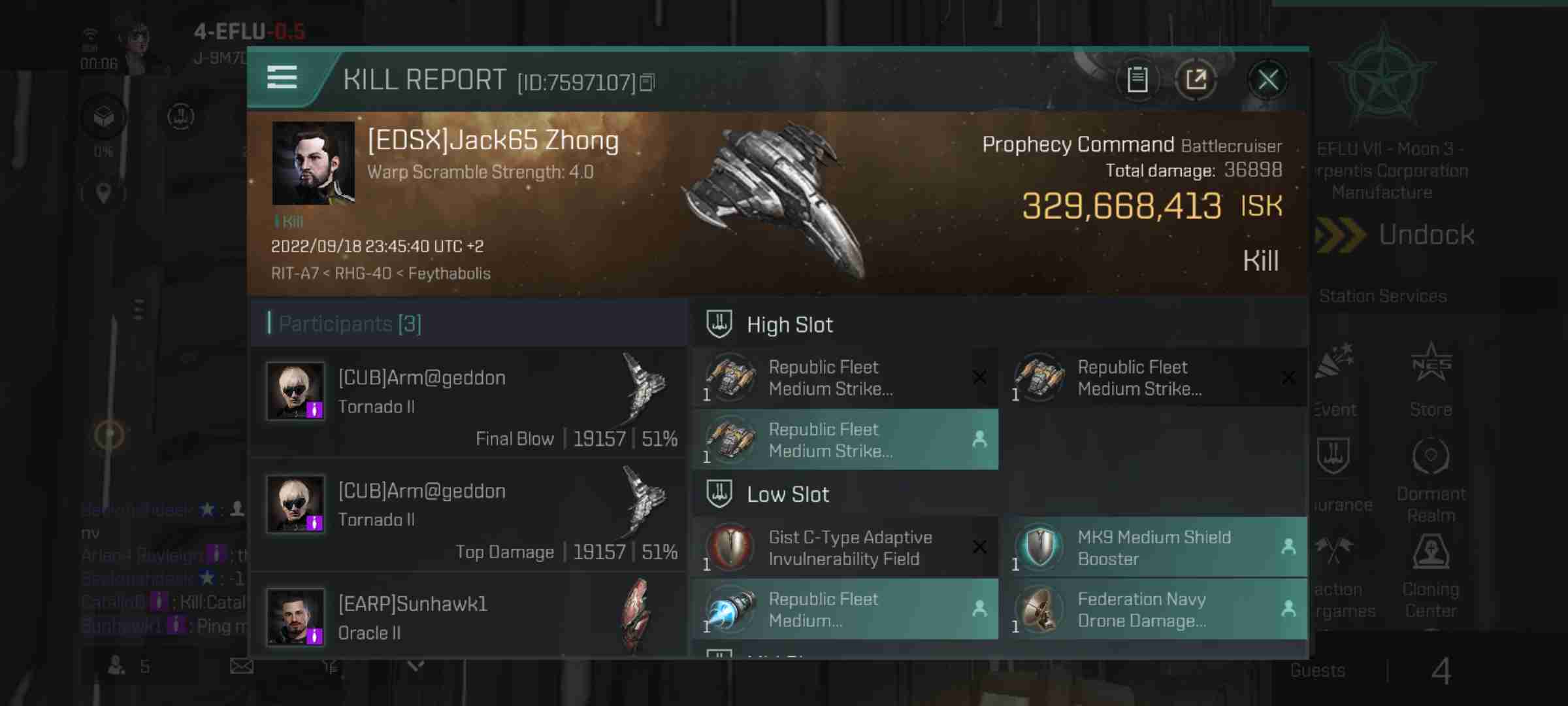Share the kill report externally
1568x706 pixels.
[1196, 80]
